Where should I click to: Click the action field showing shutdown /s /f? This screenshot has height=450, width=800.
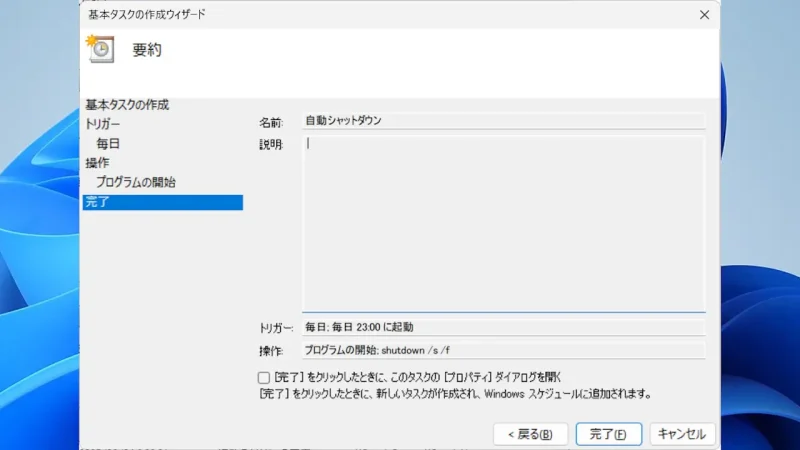504,351
